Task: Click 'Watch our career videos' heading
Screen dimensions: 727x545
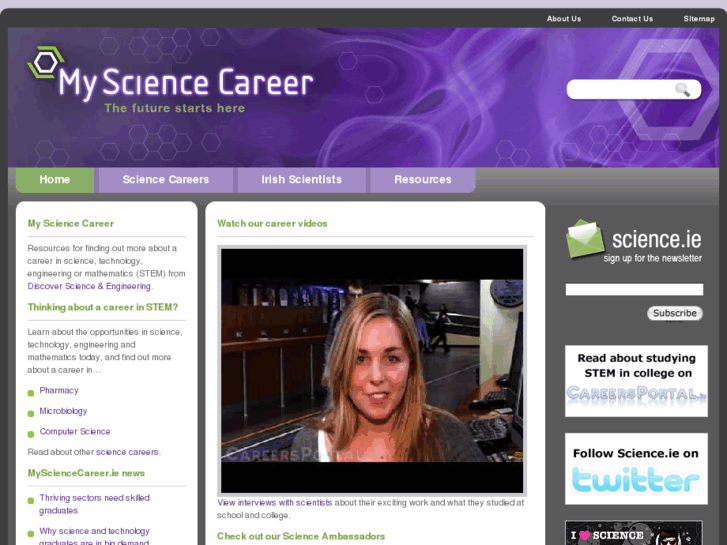Action: 272,224
